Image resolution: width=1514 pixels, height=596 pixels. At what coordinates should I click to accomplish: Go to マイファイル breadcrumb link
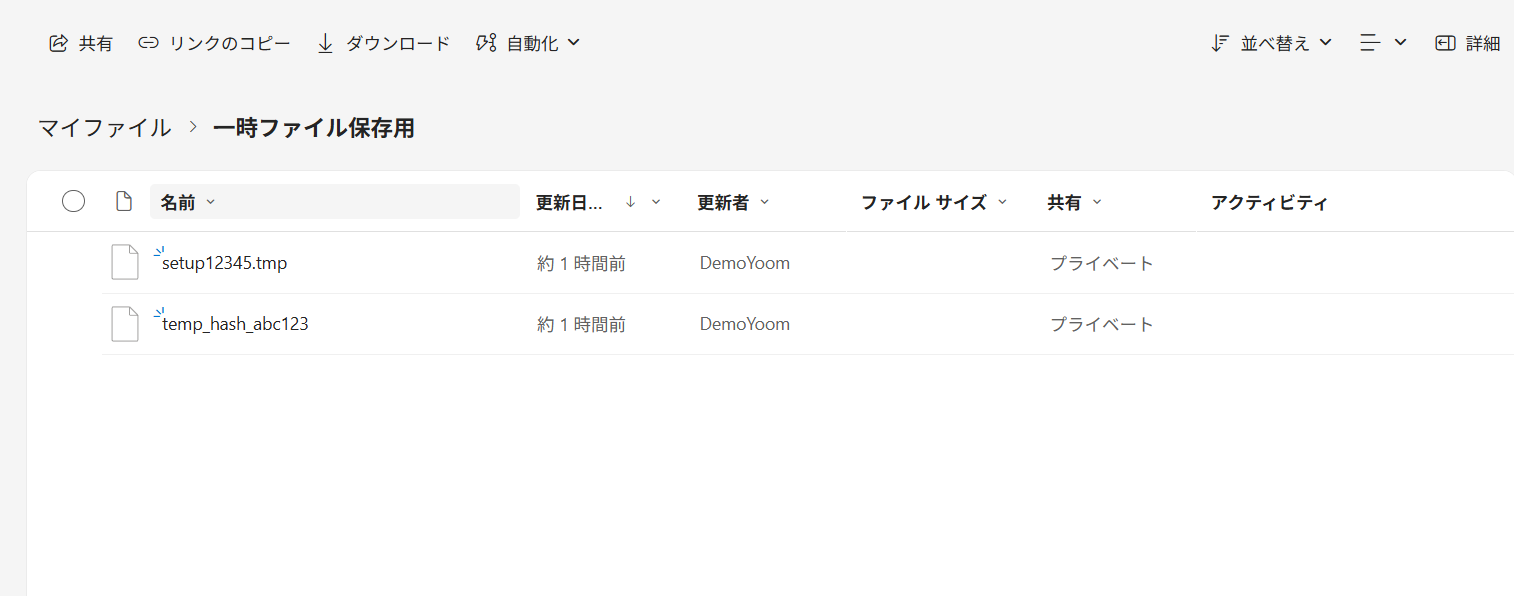coord(105,128)
